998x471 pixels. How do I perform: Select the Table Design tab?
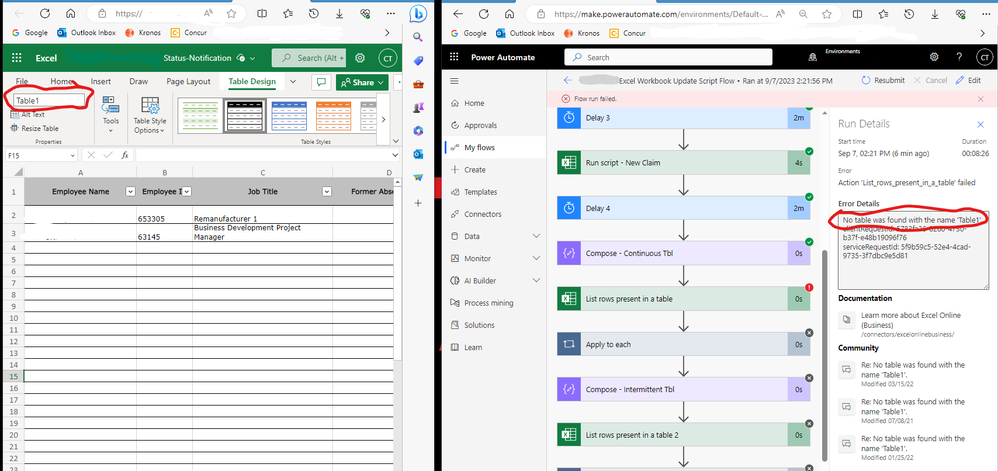point(252,81)
